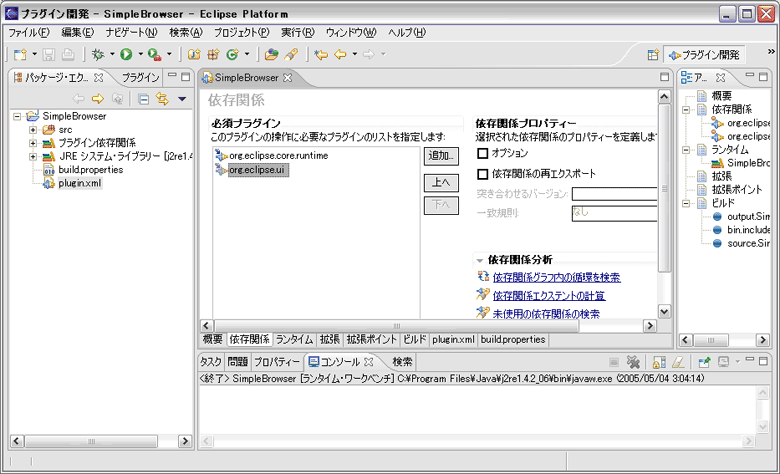Image resolution: width=780 pixels, height=474 pixels.
Task: Click the editor vertical scrollbar thumb
Action: pyautogui.click(x=664, y=189)
